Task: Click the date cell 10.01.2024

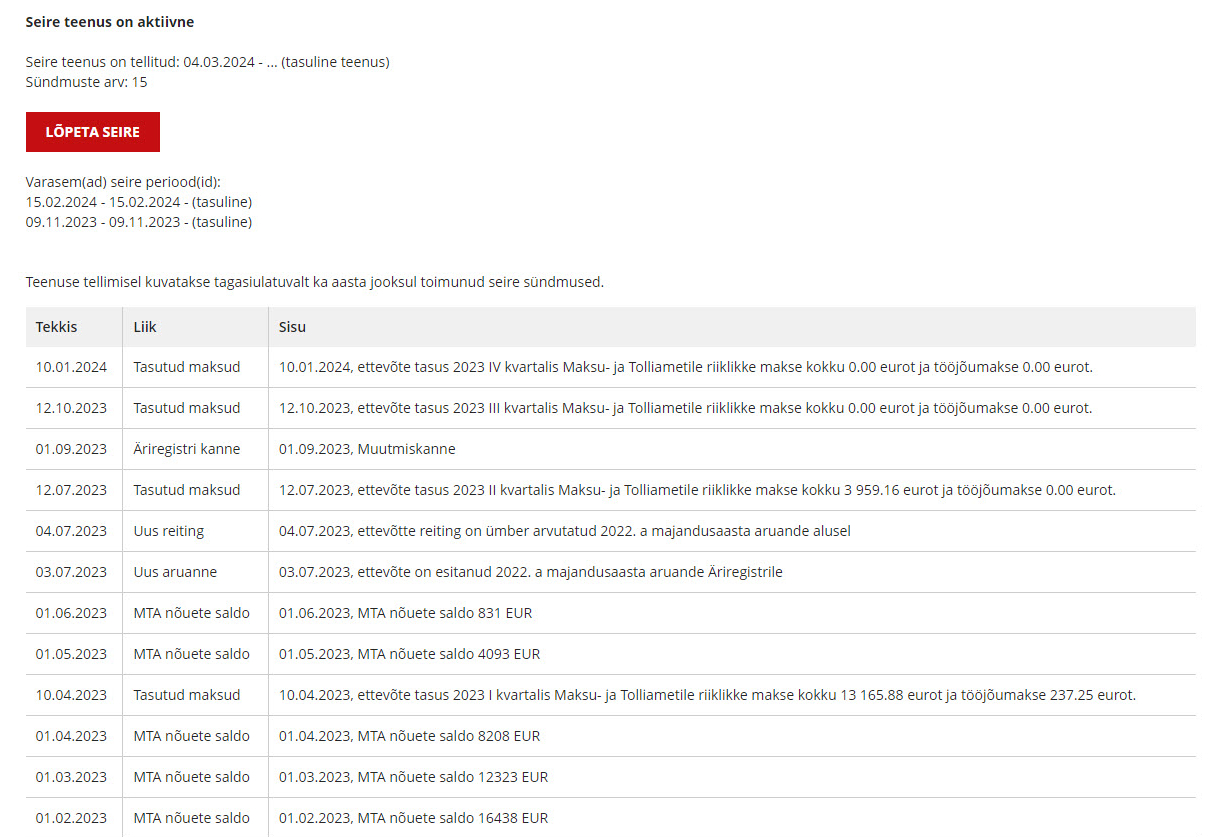Action: coord(71,367)
